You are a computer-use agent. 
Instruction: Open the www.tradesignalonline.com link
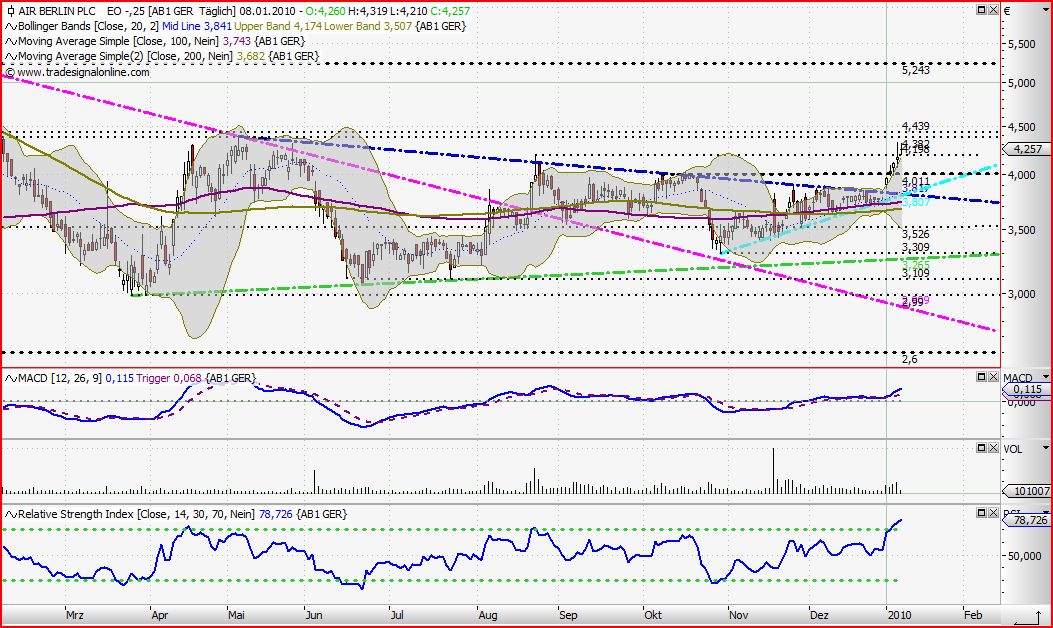coord(75,72)
